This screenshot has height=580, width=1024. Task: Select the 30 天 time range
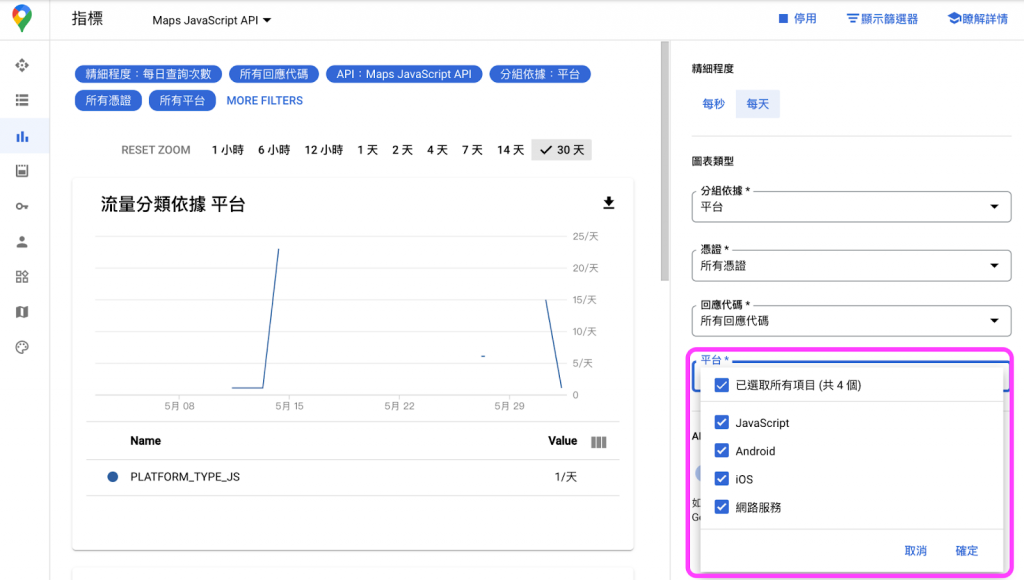pyautogui.click(x=562, y=150)
